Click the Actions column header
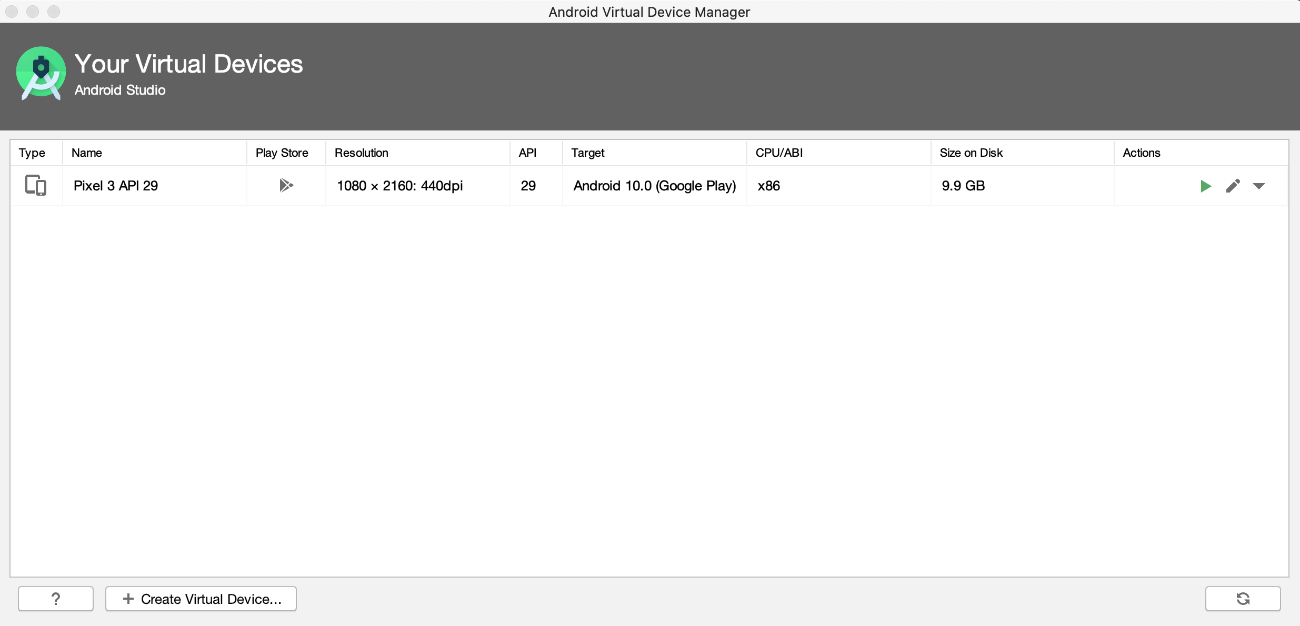This screenshot has height=626, width=1300. coord(1201,153)
